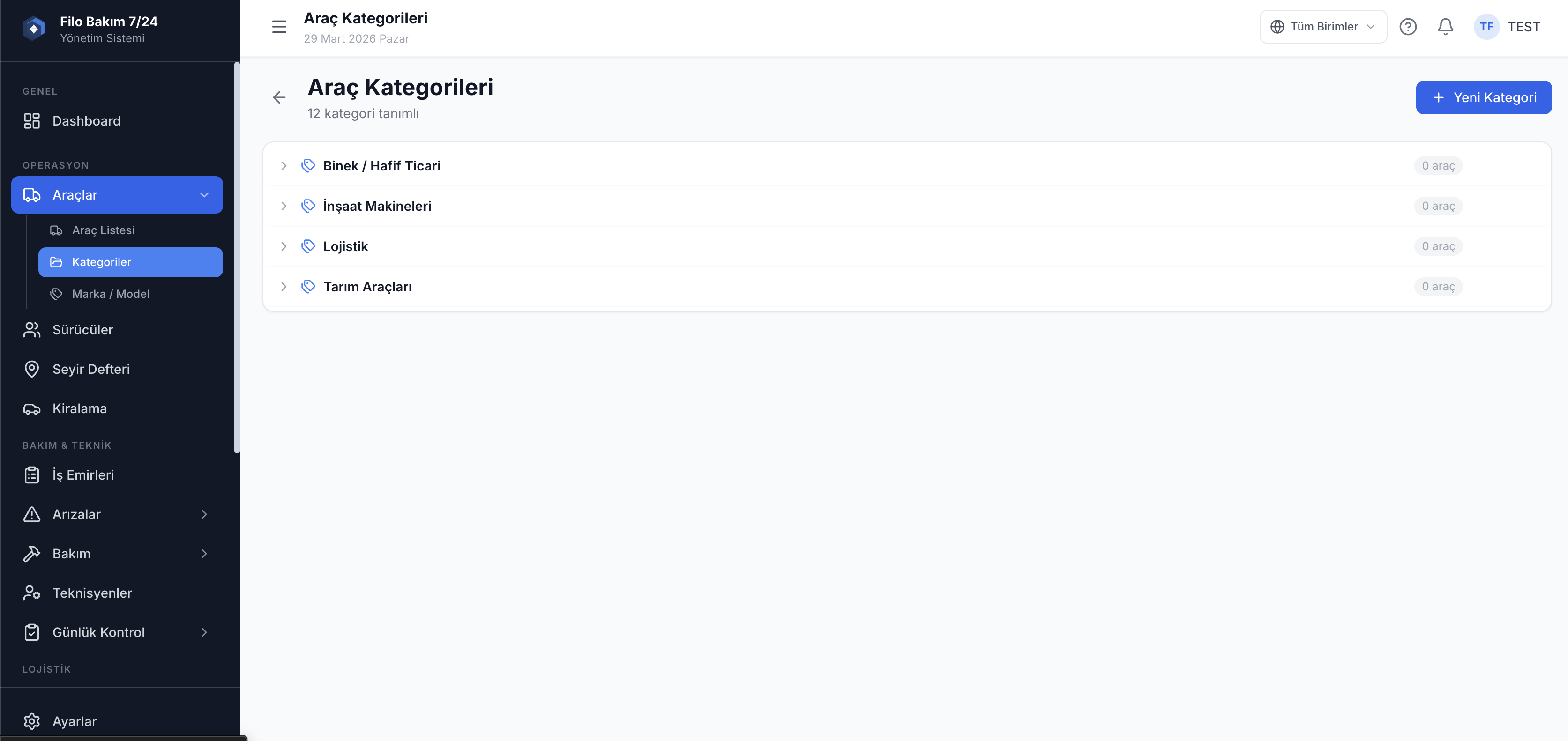Expand the Günlük Kontrol submenu
This screenshot has height=741, width=1568.
coord(204,633)
